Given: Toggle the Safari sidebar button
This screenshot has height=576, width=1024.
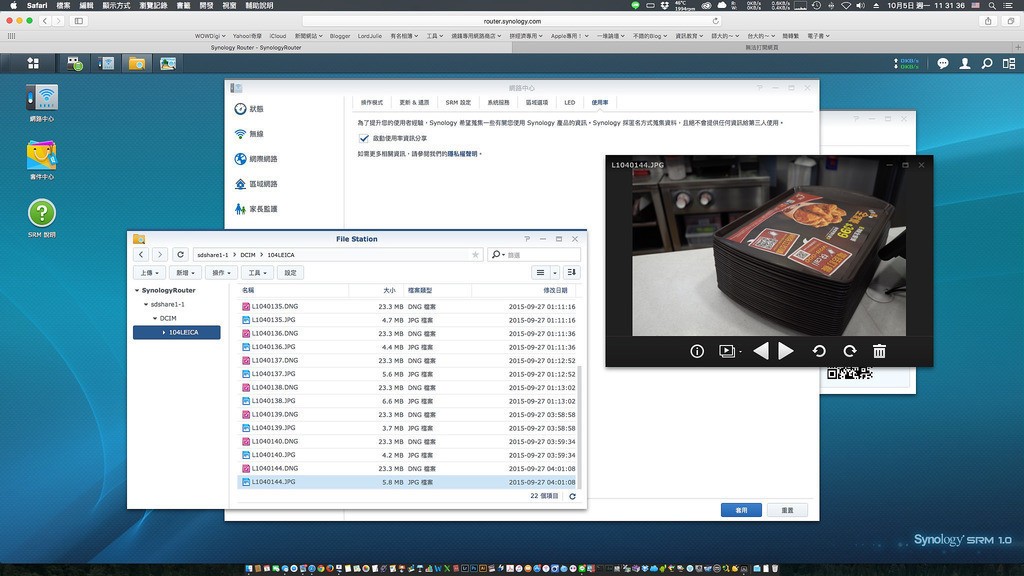Looking at the screenshot, I should point(79,21).
